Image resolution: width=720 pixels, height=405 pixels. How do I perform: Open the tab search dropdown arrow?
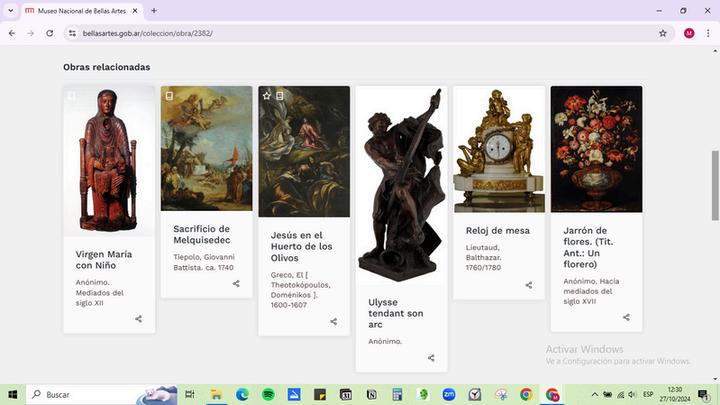[11, 11]
